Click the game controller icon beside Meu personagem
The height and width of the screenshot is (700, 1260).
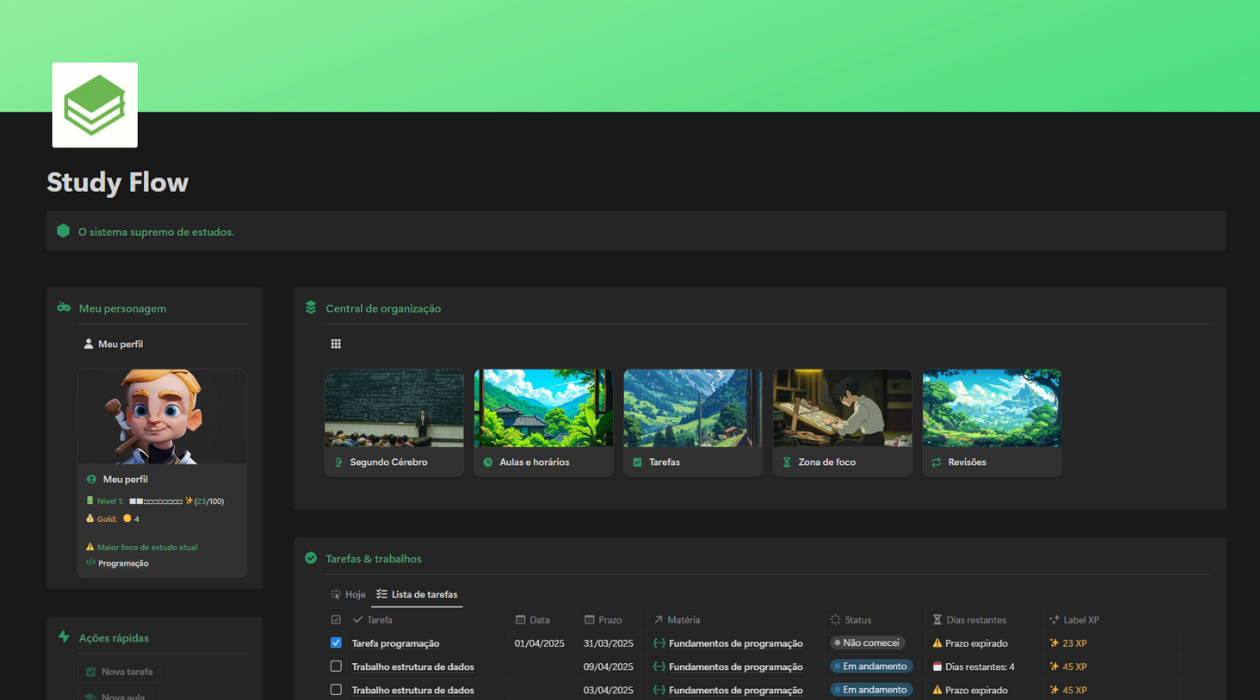[x=64, y=308]
